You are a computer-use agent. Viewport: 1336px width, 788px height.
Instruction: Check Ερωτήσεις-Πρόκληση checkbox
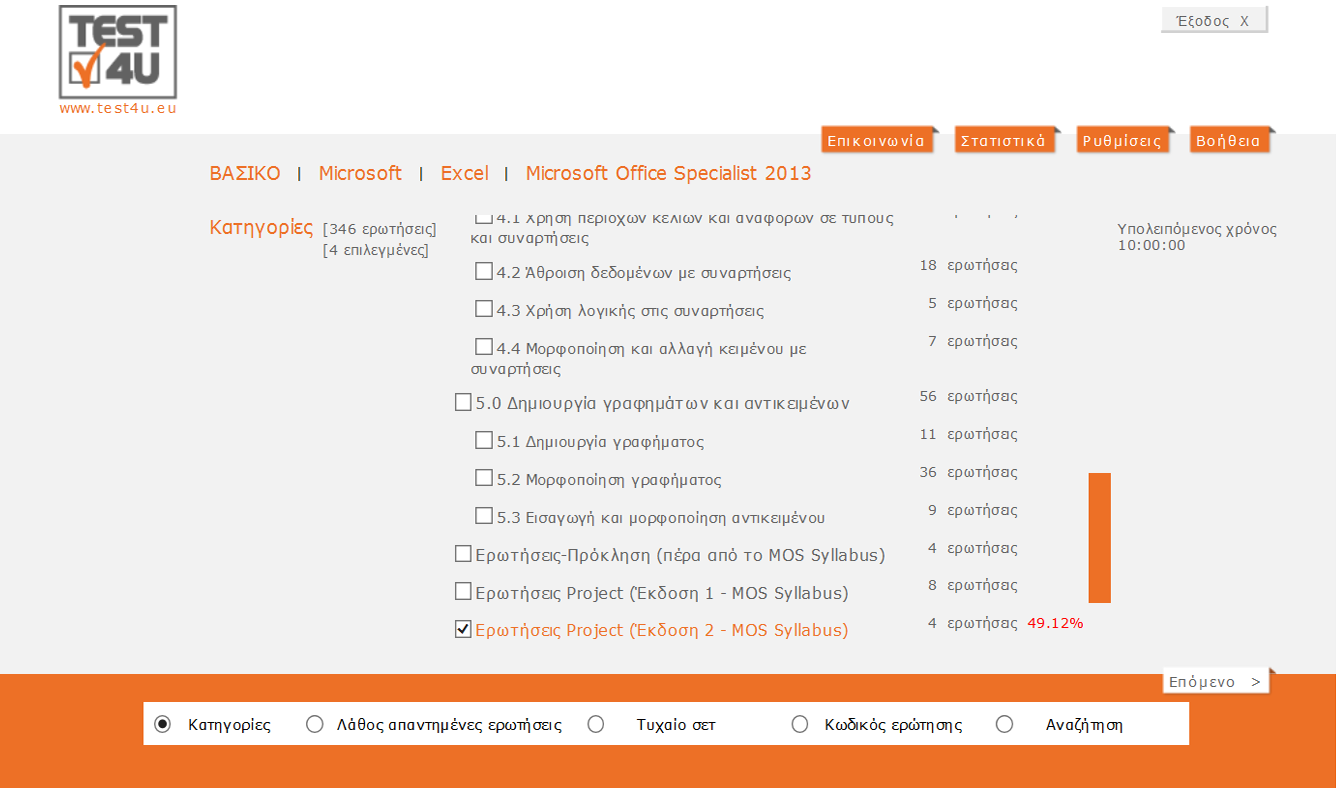click(463, 553)
